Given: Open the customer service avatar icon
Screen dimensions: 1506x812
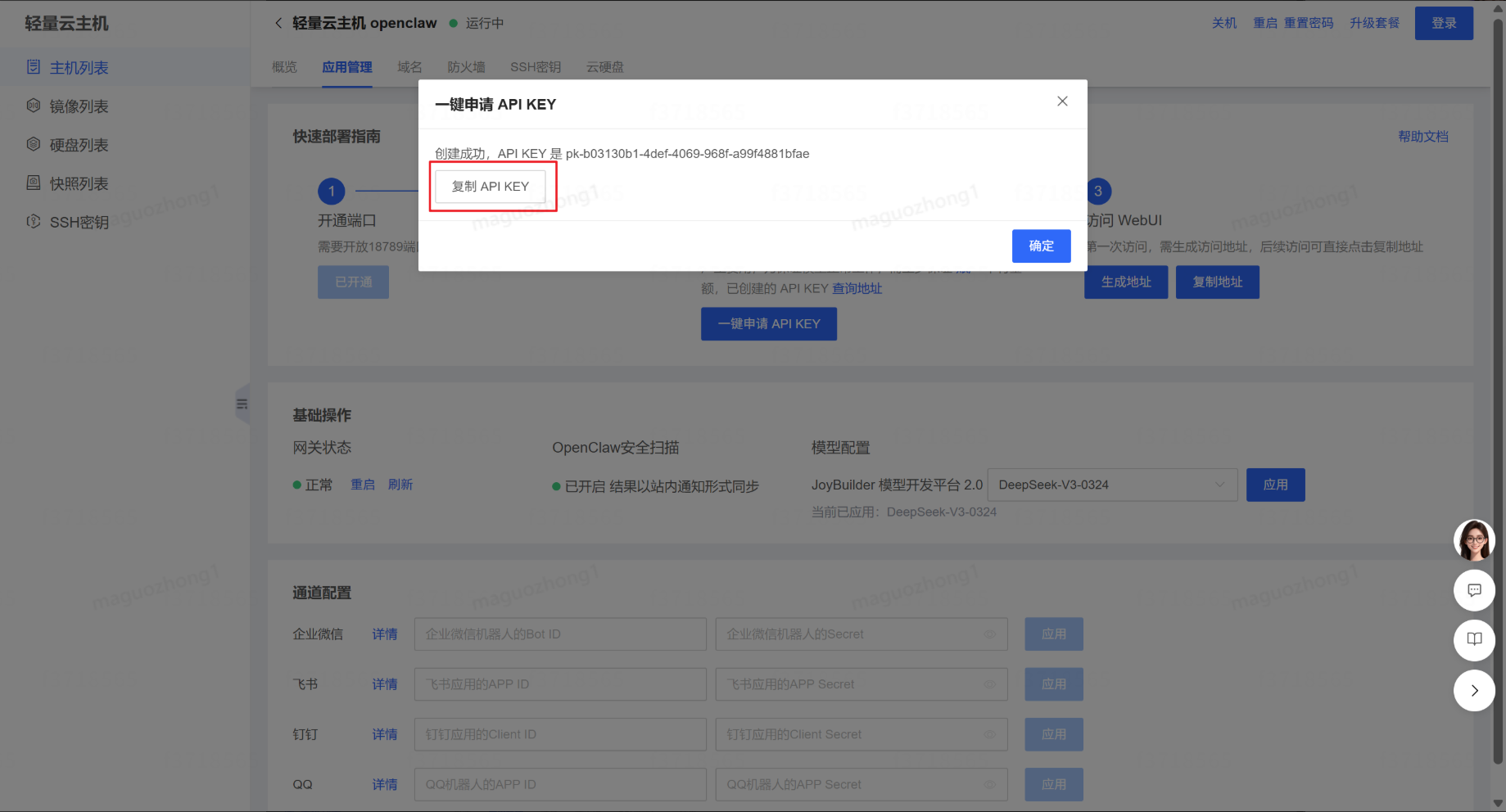Looking at the screenshot, I should pyautogui.click(x=1474, y=540).
